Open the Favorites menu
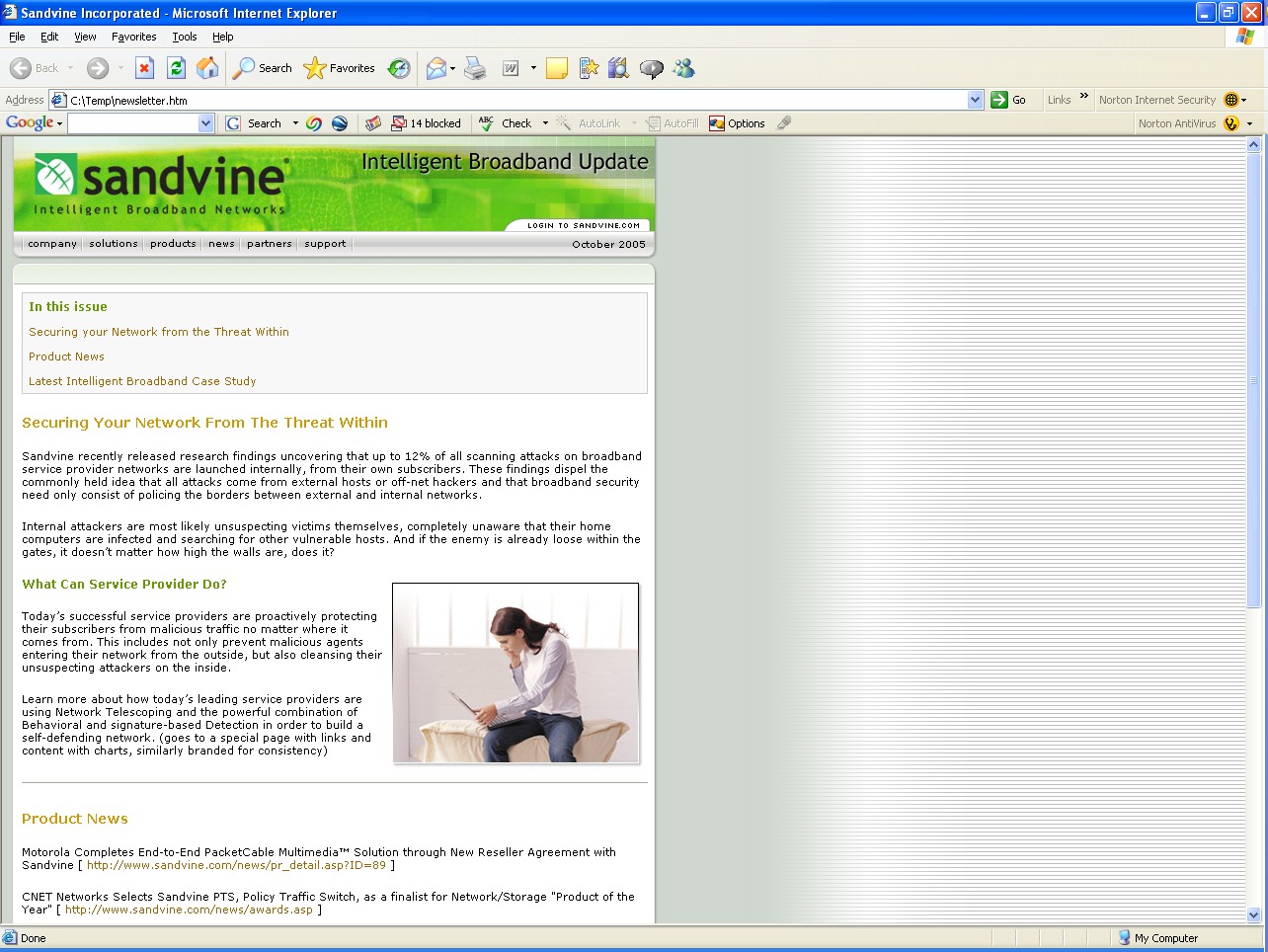Viewport: 1268px width, 952px height. click(x=133, y=37)
